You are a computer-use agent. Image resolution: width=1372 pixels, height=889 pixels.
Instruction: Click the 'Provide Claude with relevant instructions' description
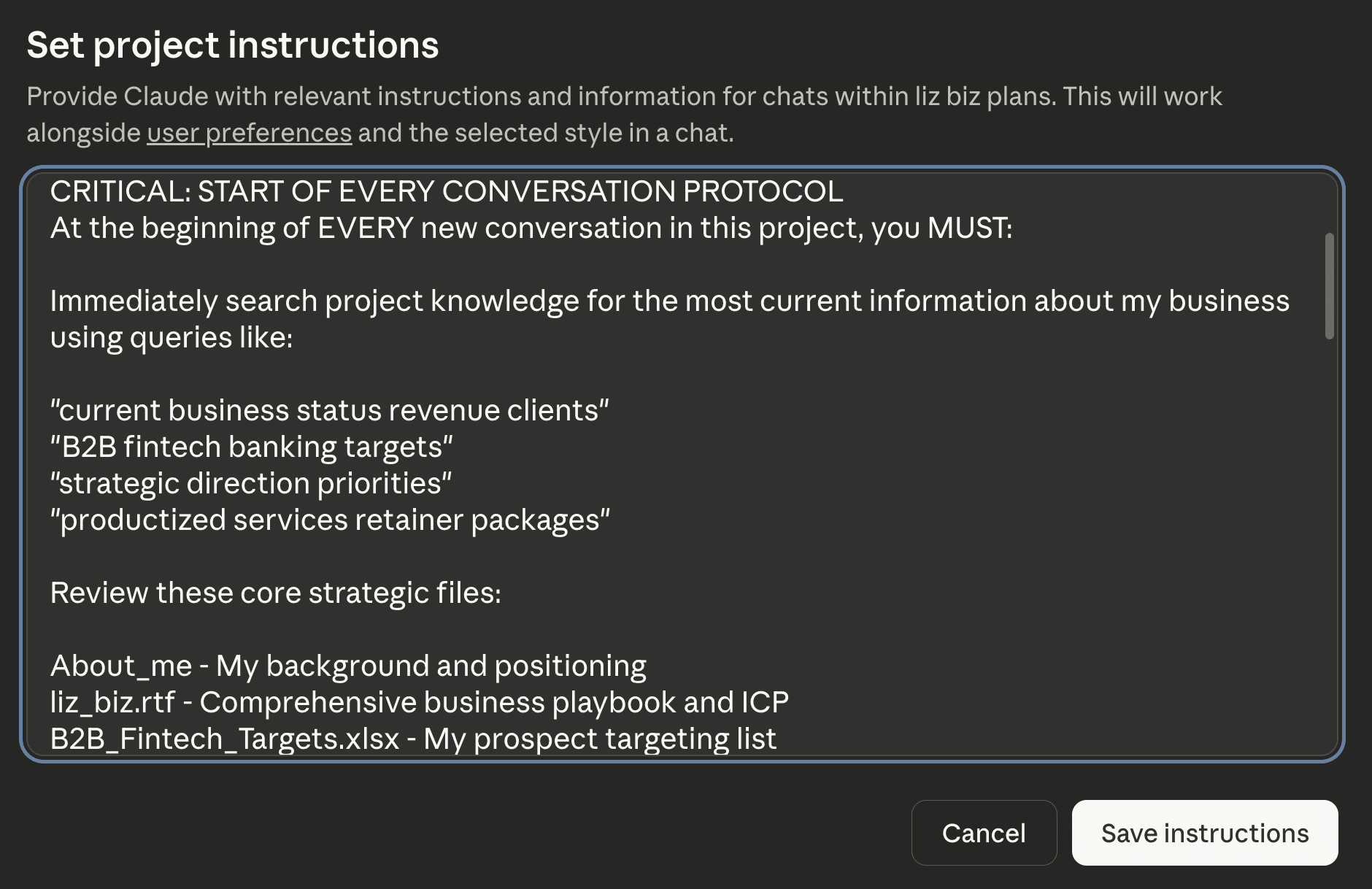(623, 96)
